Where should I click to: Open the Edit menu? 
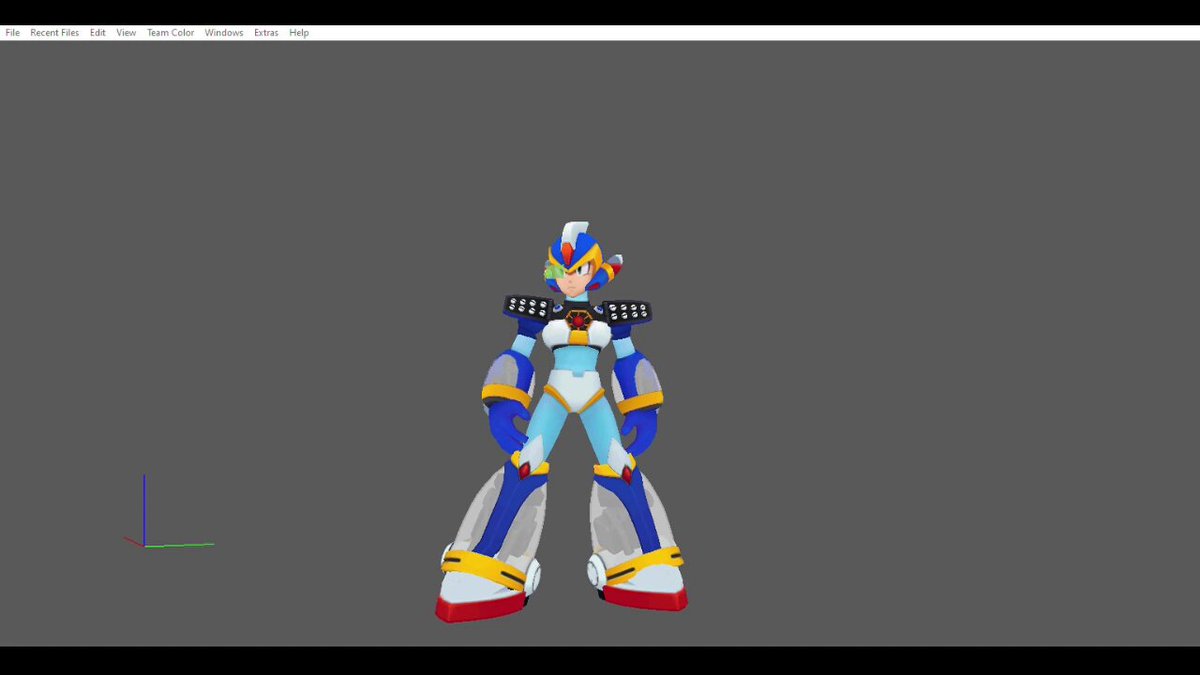point(97,33)
